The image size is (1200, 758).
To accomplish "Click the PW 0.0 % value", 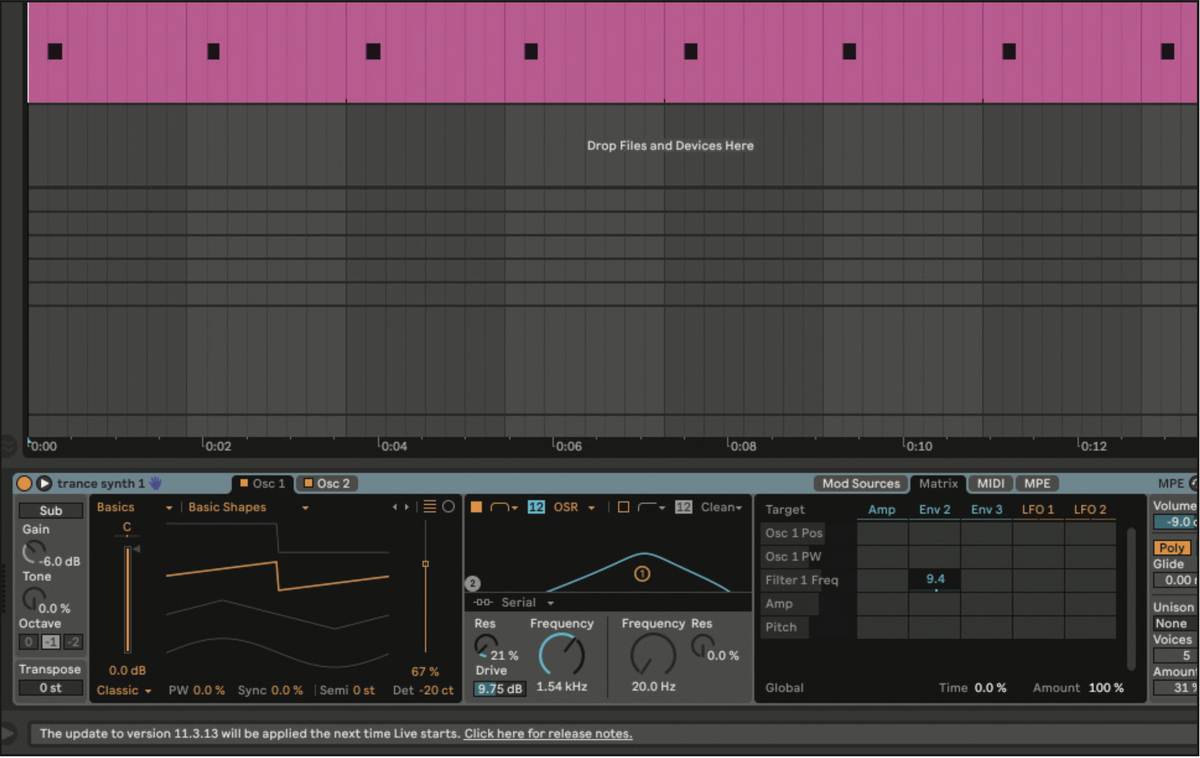I will 209,690.
